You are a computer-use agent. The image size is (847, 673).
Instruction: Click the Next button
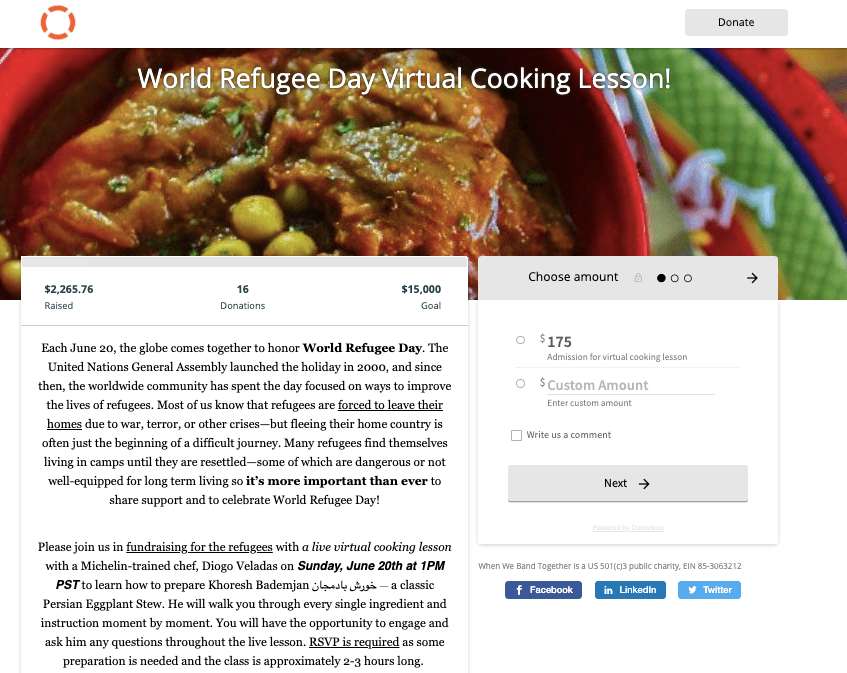(x=628, y=483)
